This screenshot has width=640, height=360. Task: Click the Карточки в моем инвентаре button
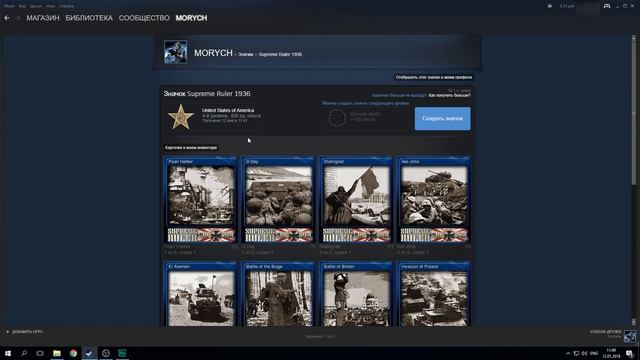point(191,148)
